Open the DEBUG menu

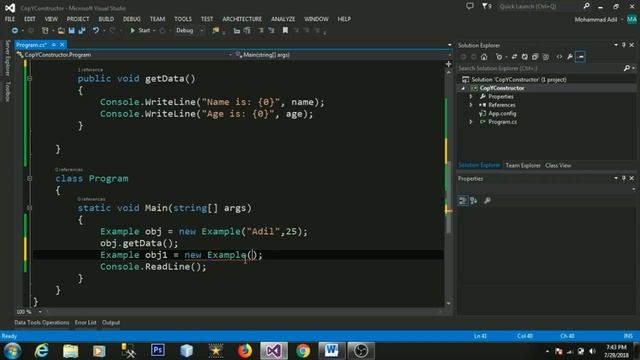click(131, 19)
